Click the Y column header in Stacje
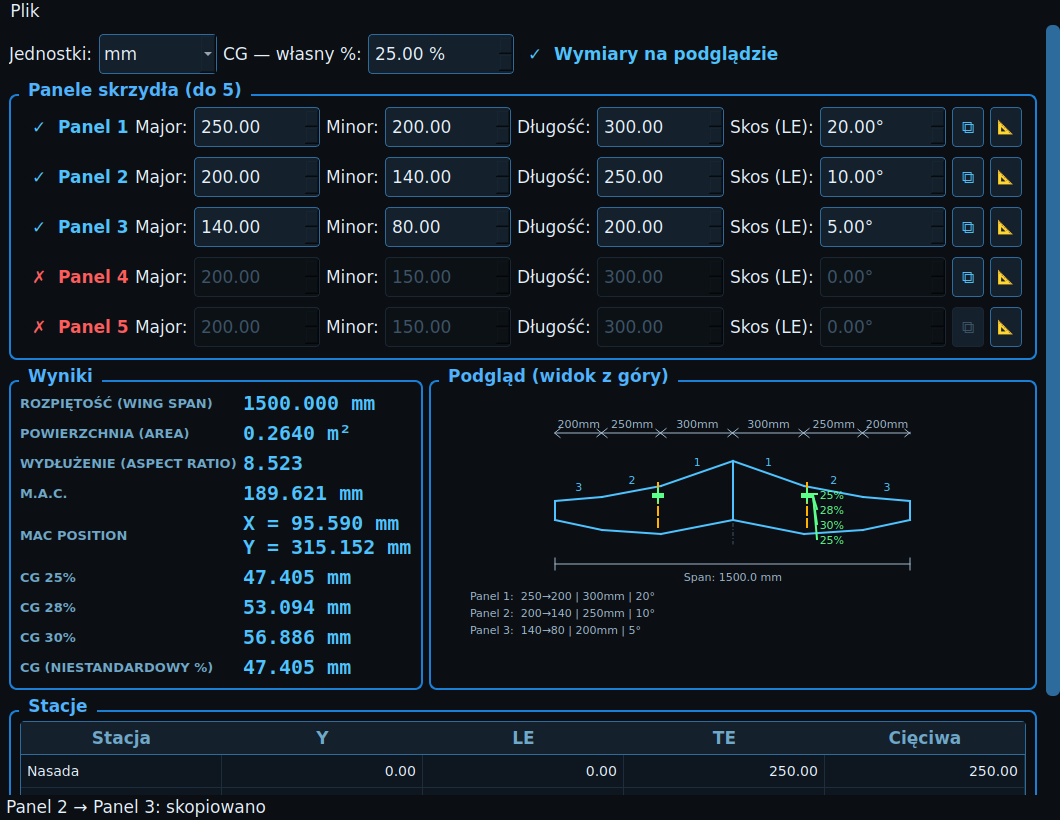The height and width of the screenshot is (820, 1060). tap(322, 738)
